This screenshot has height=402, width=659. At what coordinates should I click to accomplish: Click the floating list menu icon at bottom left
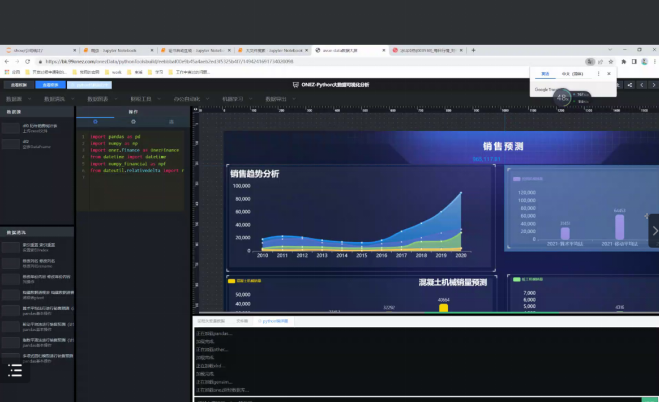point(15,370)
